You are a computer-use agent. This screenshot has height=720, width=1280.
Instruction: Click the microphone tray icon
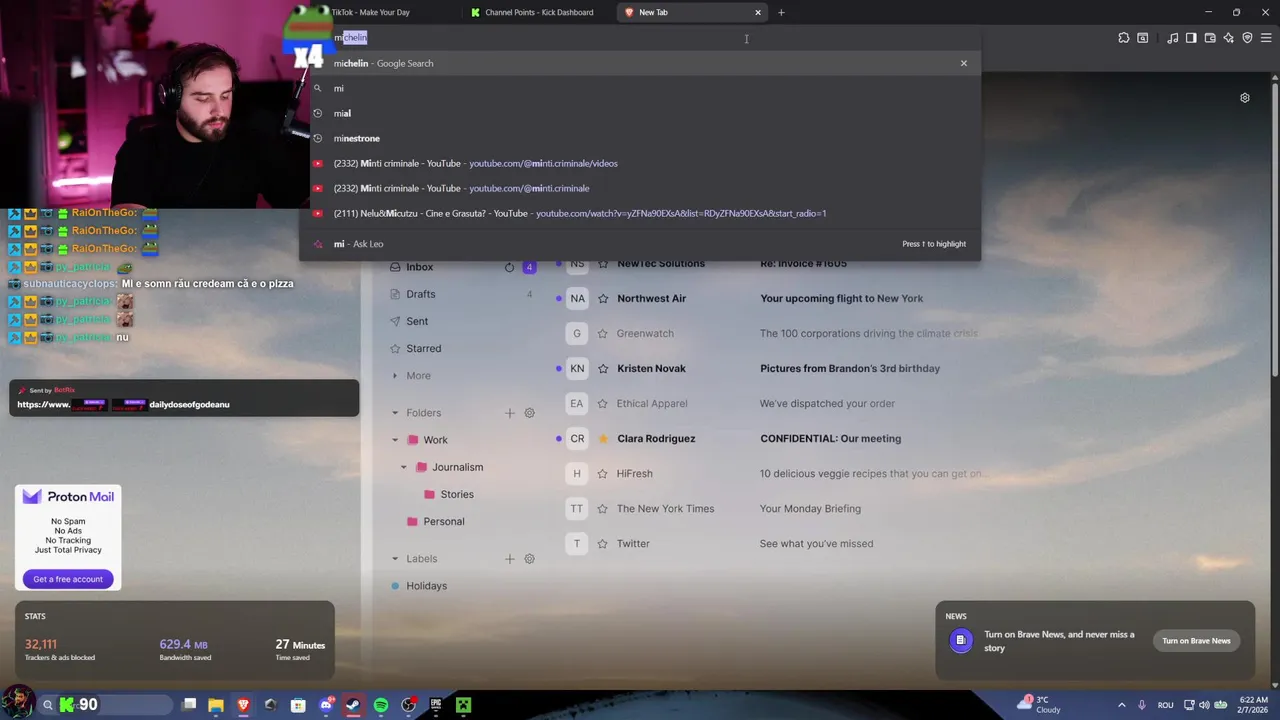point(1143,705)
